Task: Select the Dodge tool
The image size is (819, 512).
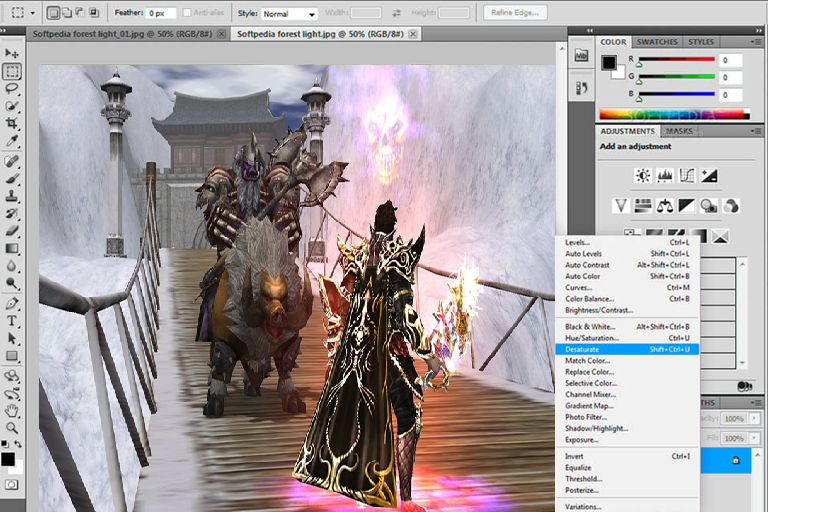Action: (11, 283)
